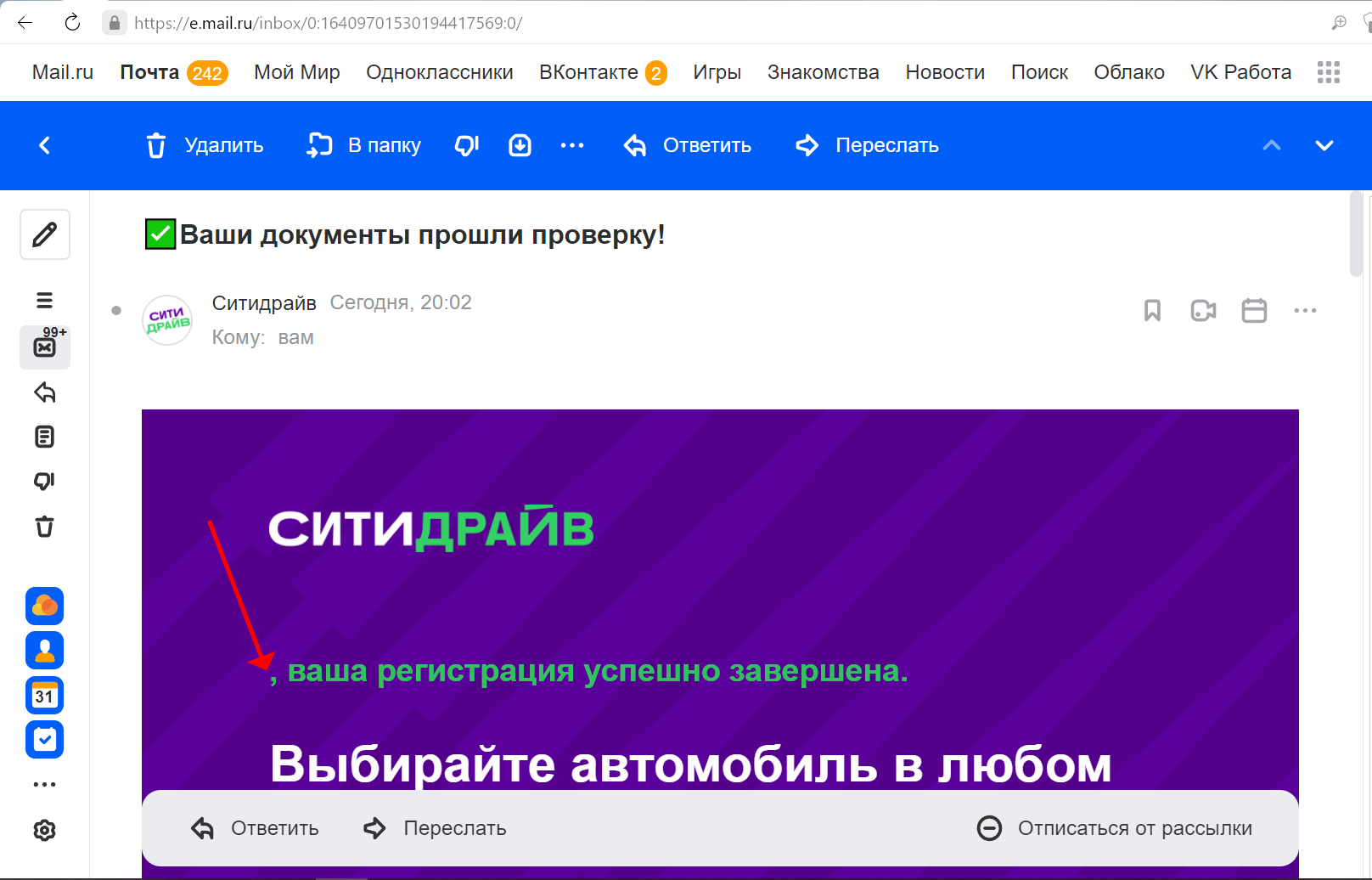Open Calendar 31 icon in sidebar

[x=45, y=695]
